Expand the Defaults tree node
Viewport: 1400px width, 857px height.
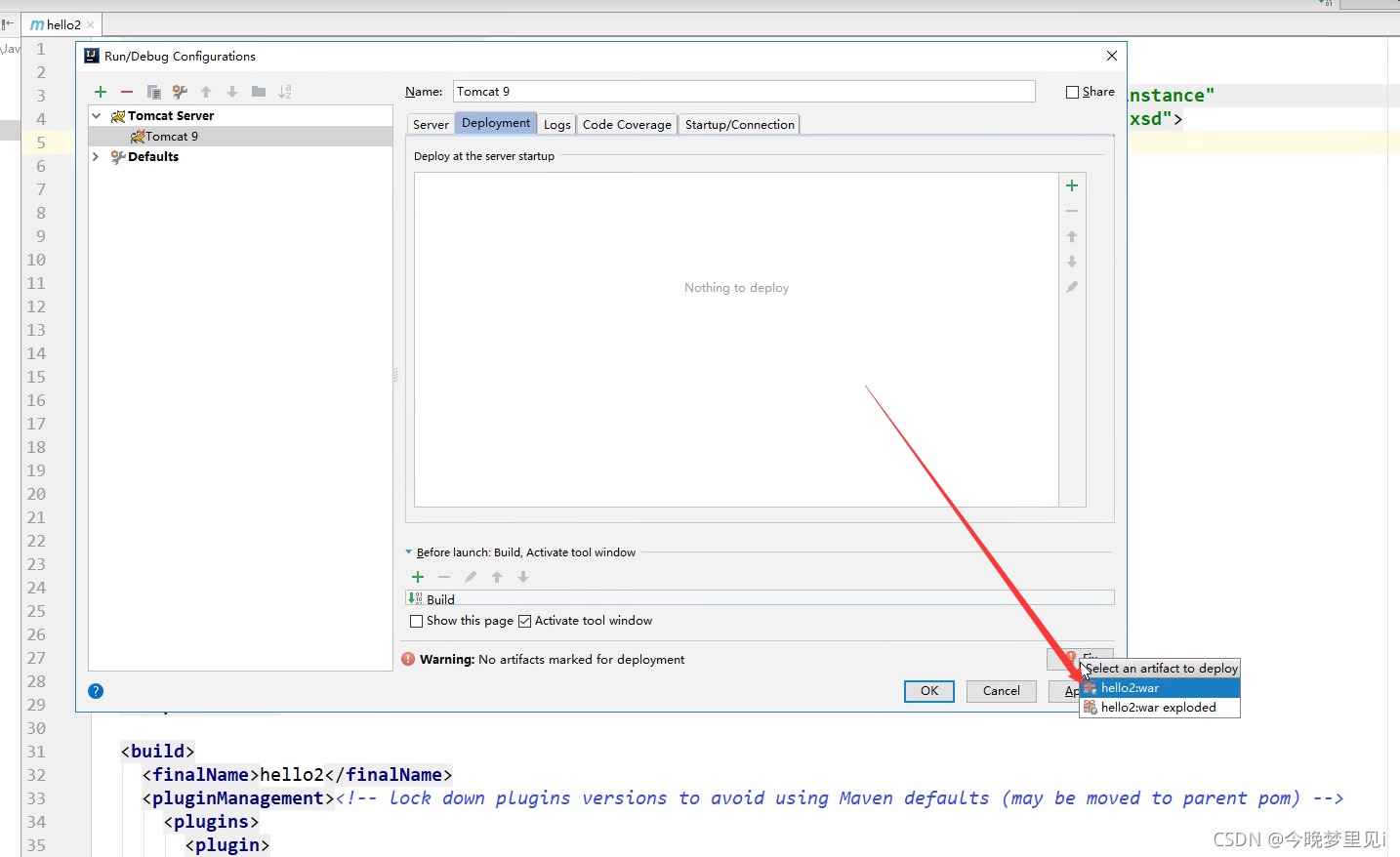click(x=96, y=156)
